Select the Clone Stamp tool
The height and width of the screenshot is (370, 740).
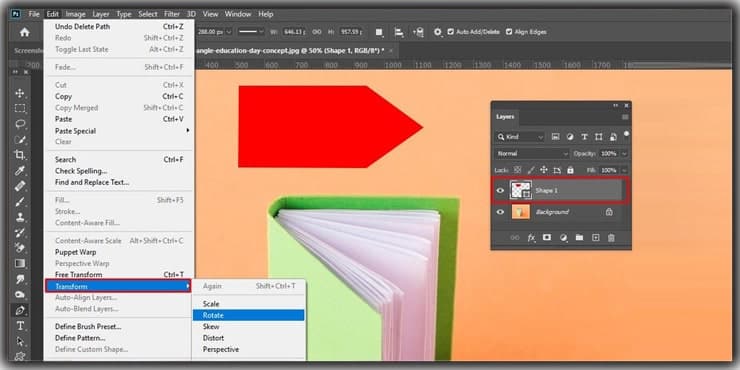tap(20, 217)
